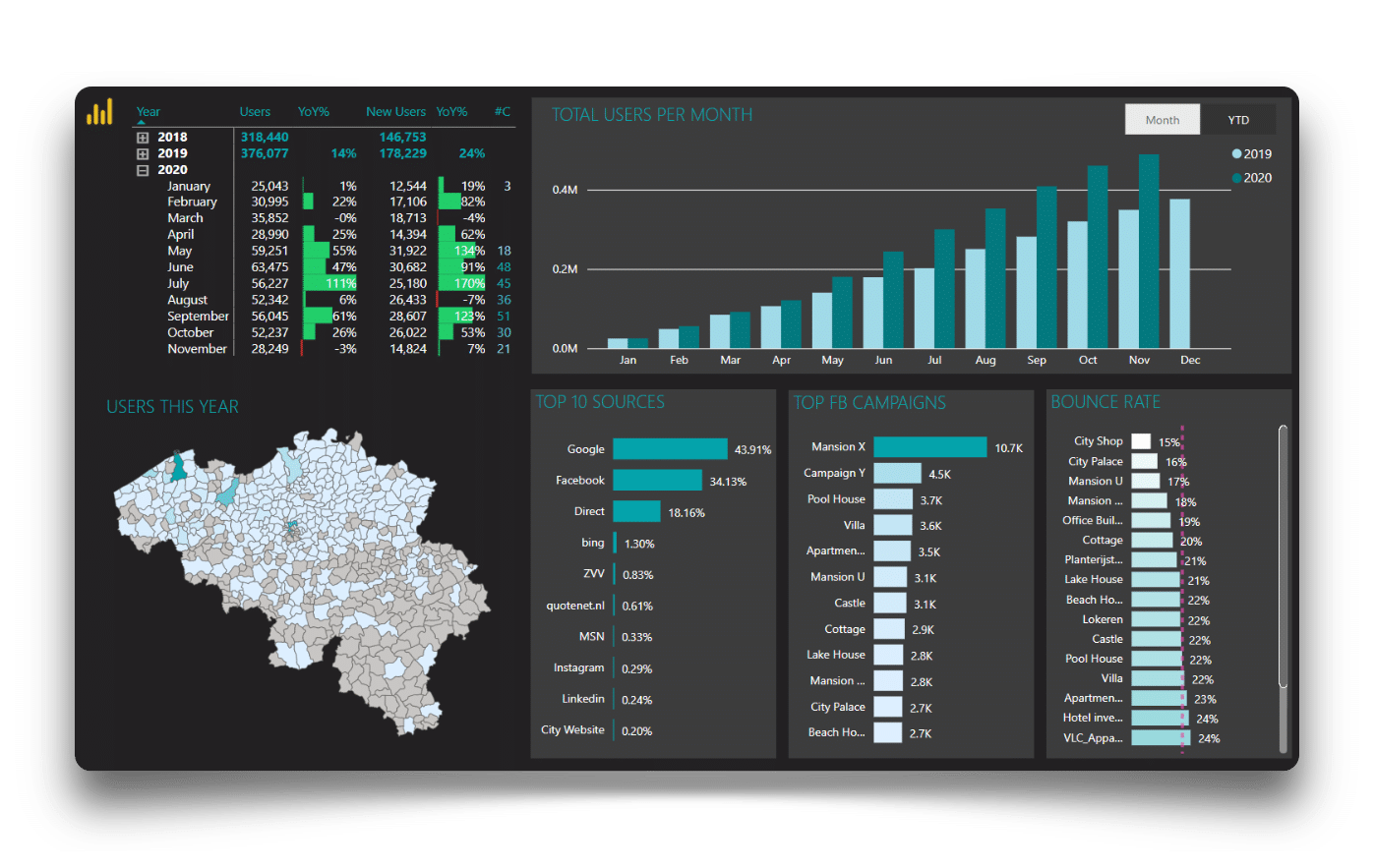Click the BOUNCE RATE title
This screenshot has width=1374, height=868.
[x=1105, y=402]
